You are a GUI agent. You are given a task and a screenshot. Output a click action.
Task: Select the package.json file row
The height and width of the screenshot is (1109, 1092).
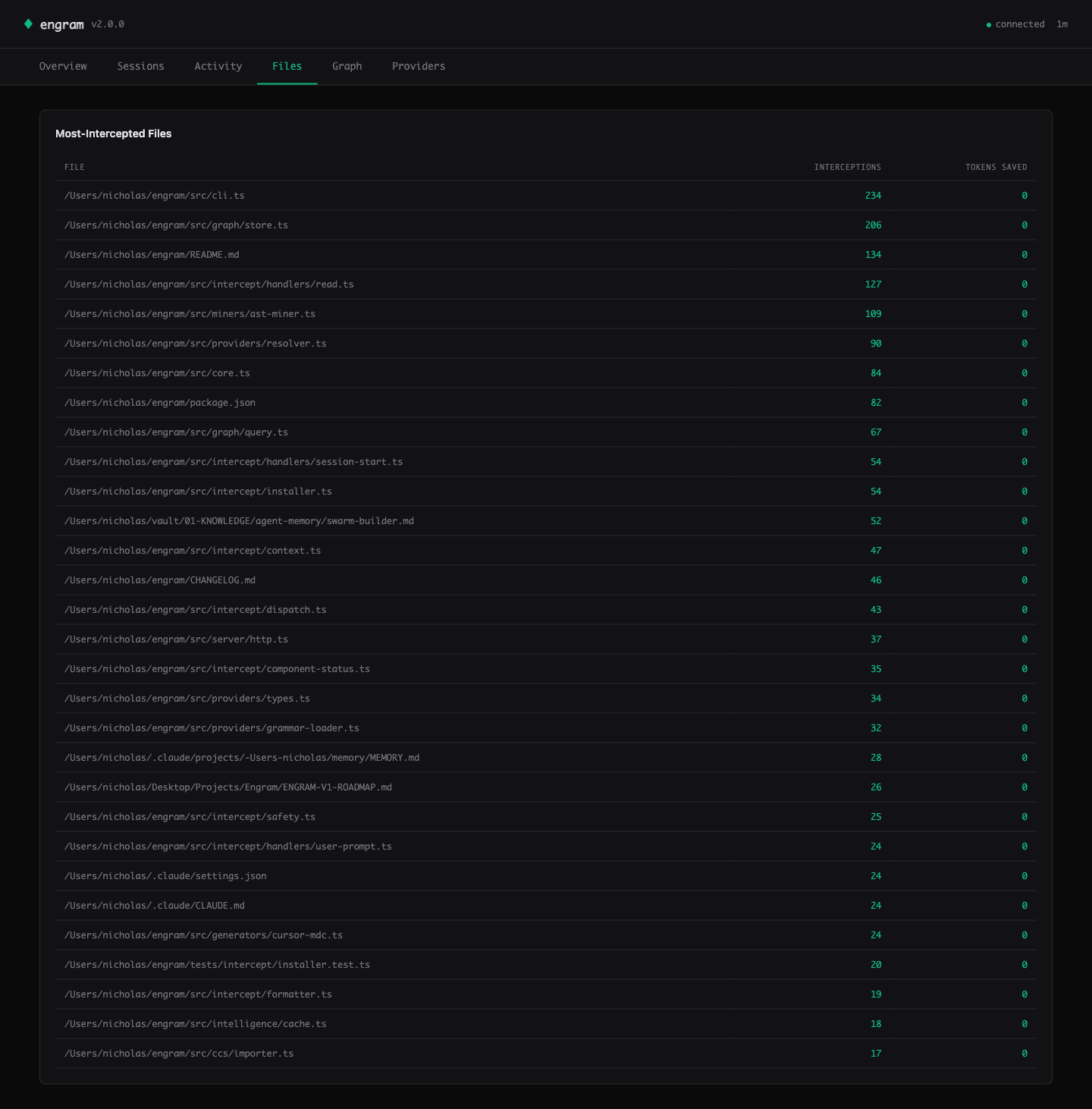159,403
